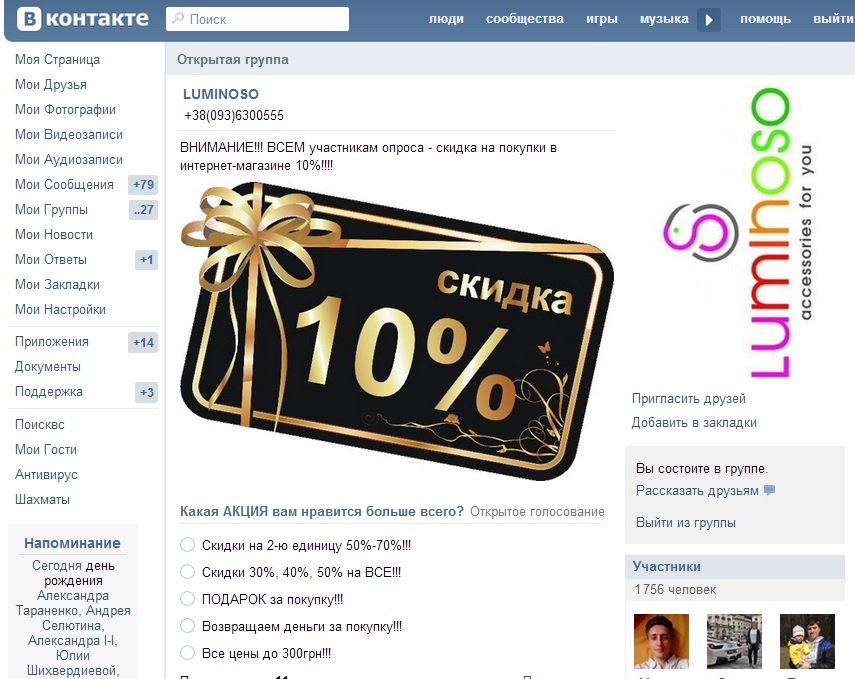Image resolution: width=855 pixels, height=679 pixels.
Task: Open the сообщества header menu
Action: (x=525, y=19)
